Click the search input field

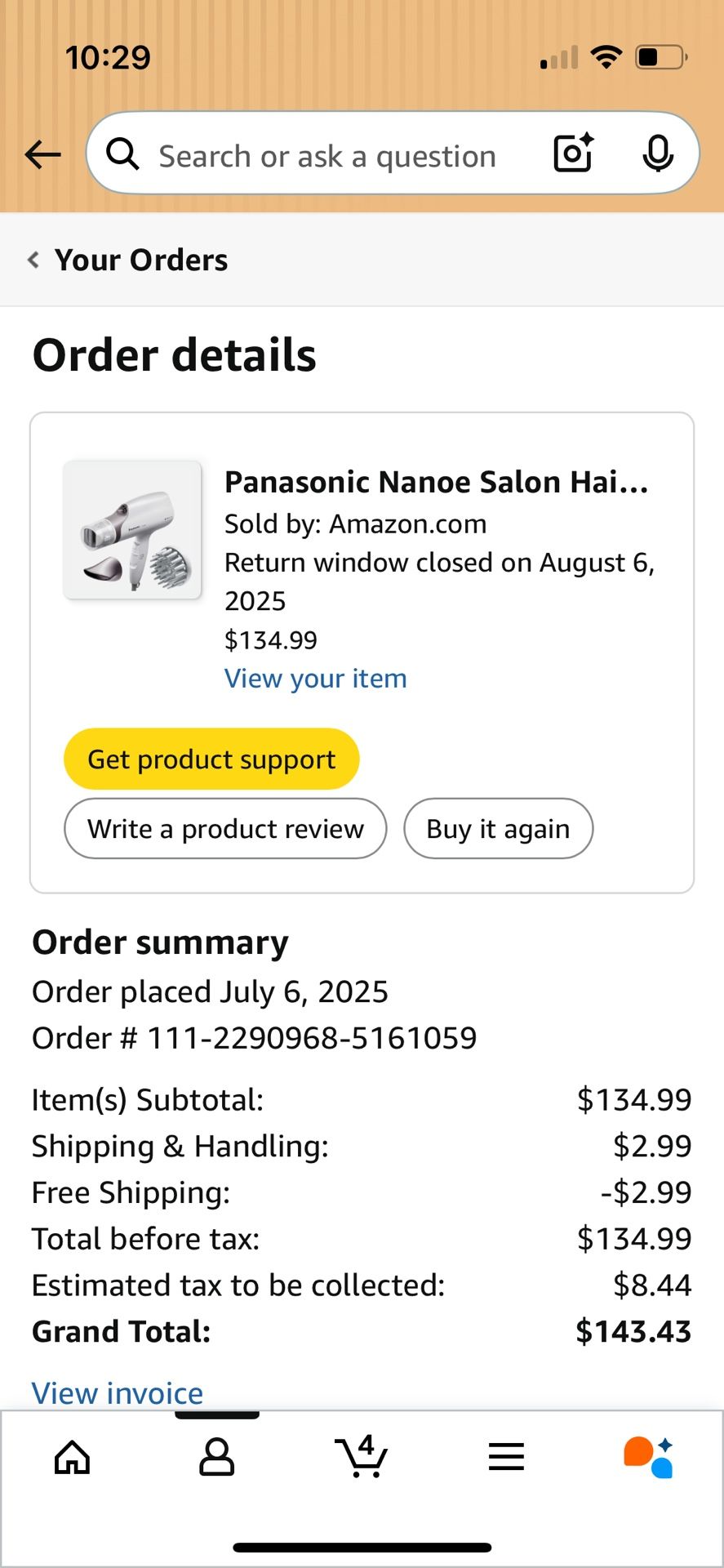point(326,155)
